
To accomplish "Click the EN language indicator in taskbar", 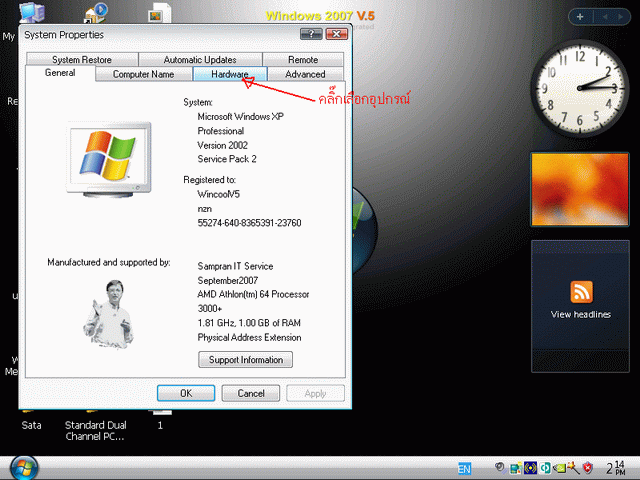I will [464, 468].
